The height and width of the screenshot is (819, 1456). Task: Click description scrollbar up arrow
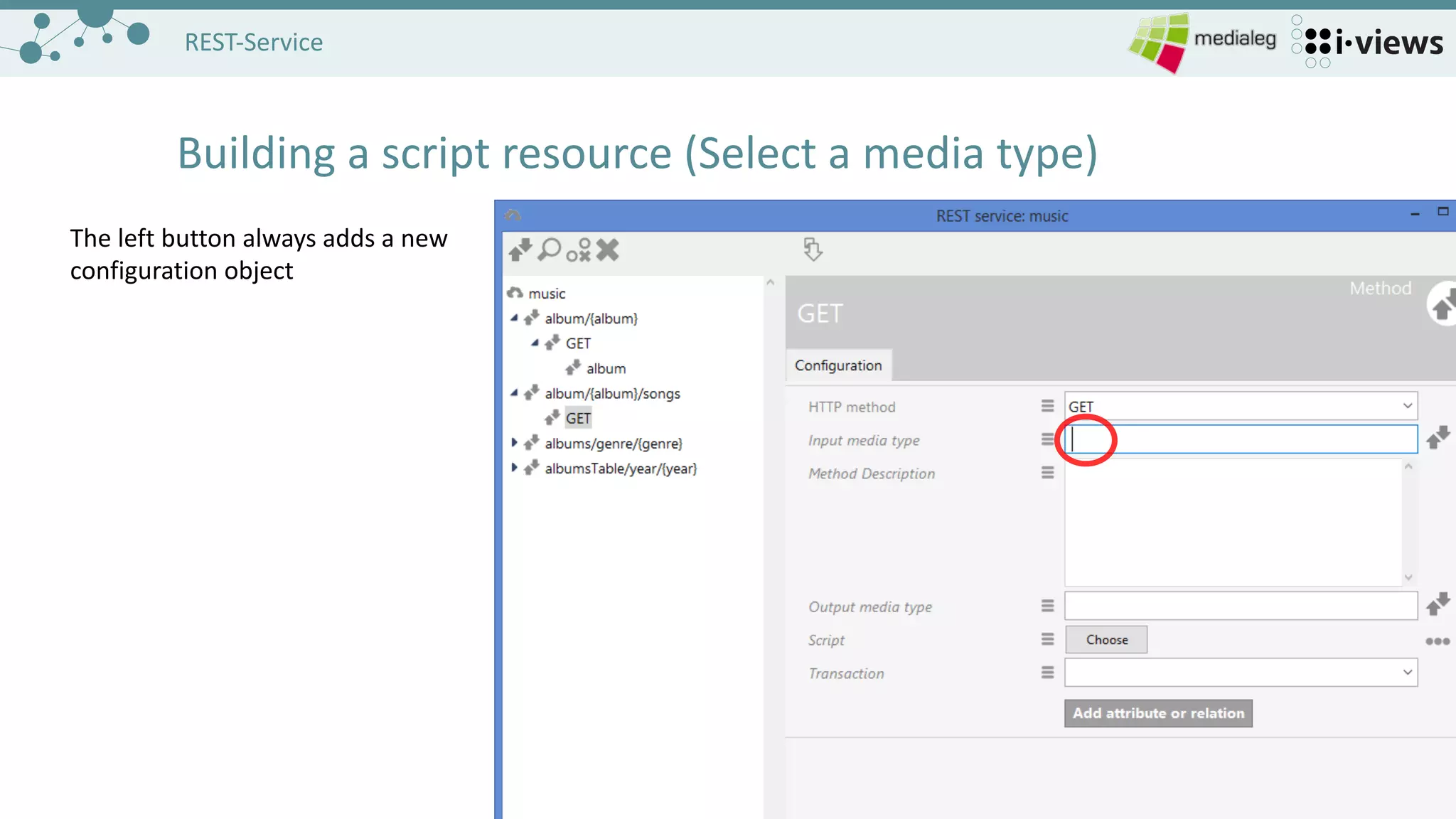pos(1408,466)
